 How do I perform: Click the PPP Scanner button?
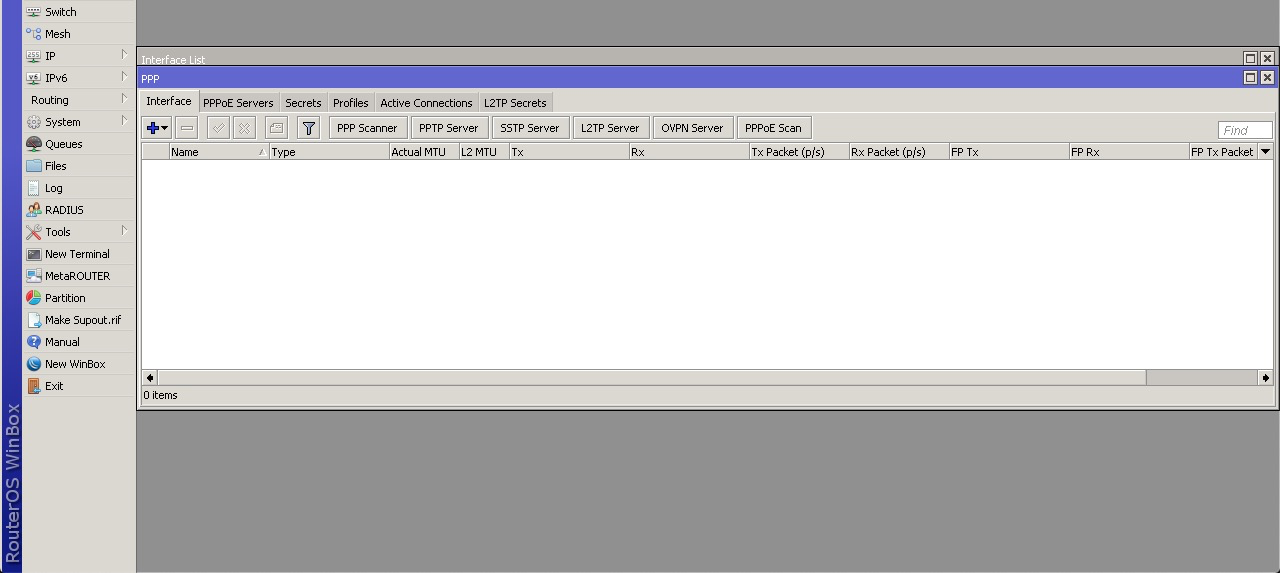pos(367,128)
